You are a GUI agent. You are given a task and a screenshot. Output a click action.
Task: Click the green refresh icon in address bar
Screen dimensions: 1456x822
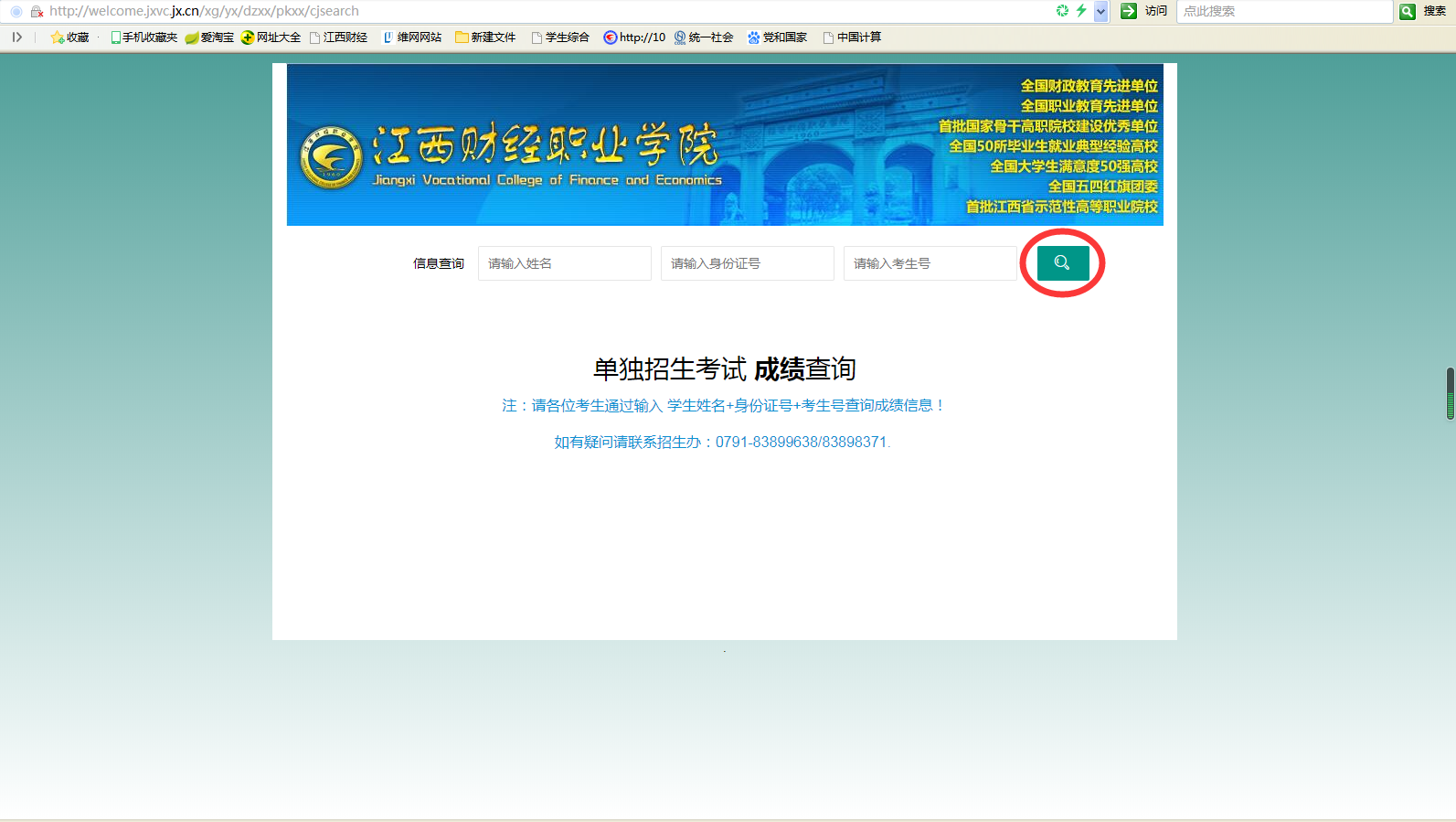[1062, 11]
